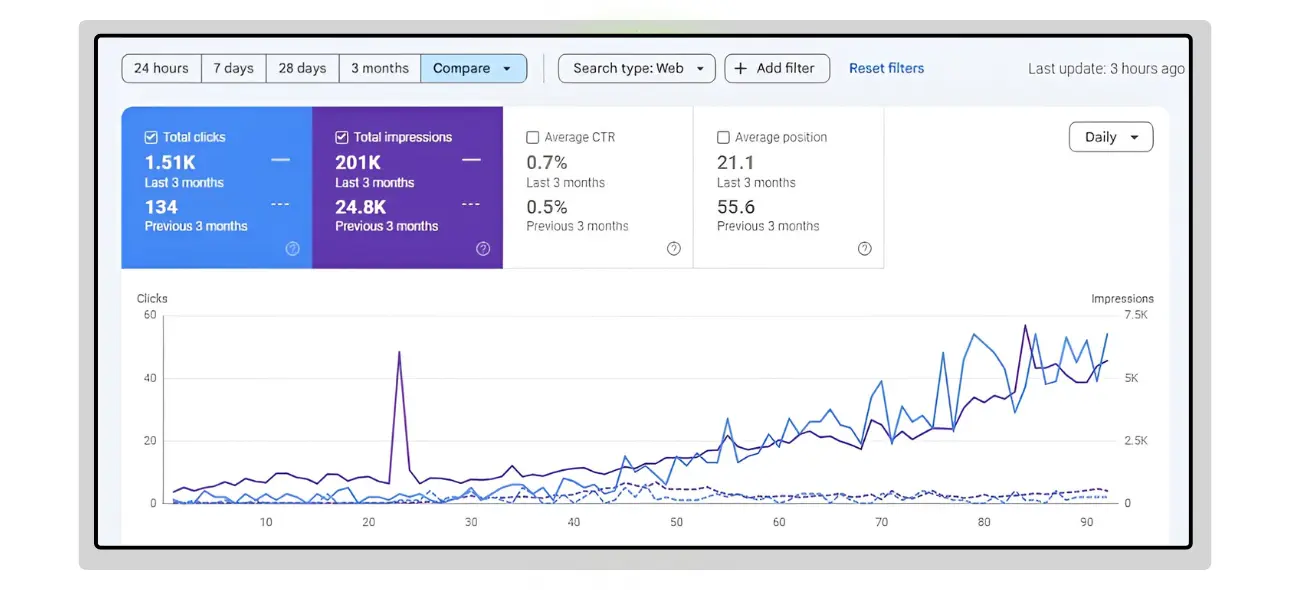Open the Total impressions help tooltip icon

[x=483, y=248]
